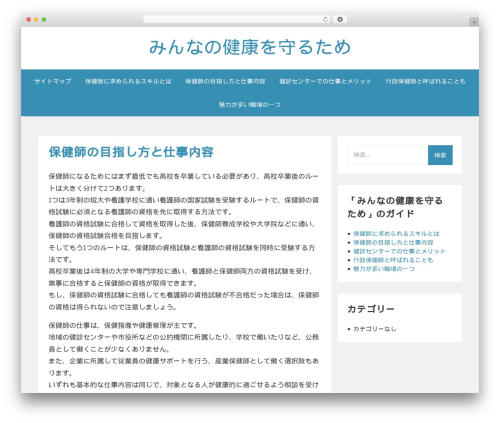Select 保健師に求められるスキルとは in the navigation bar
Viewport: 500px width, 423px height.
click(128, 81)
